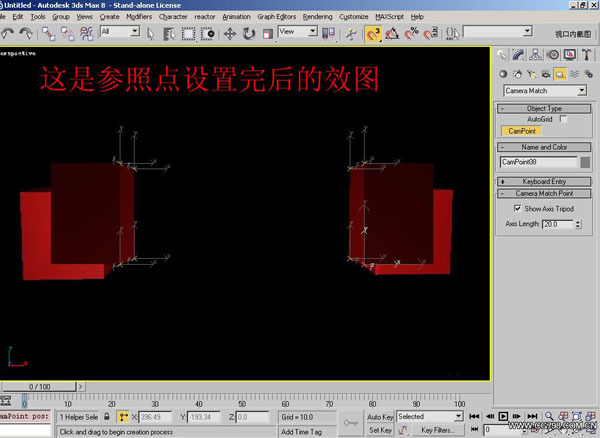
Task: Select Bind to Space Warp tool
Action: tap(87, 34)
